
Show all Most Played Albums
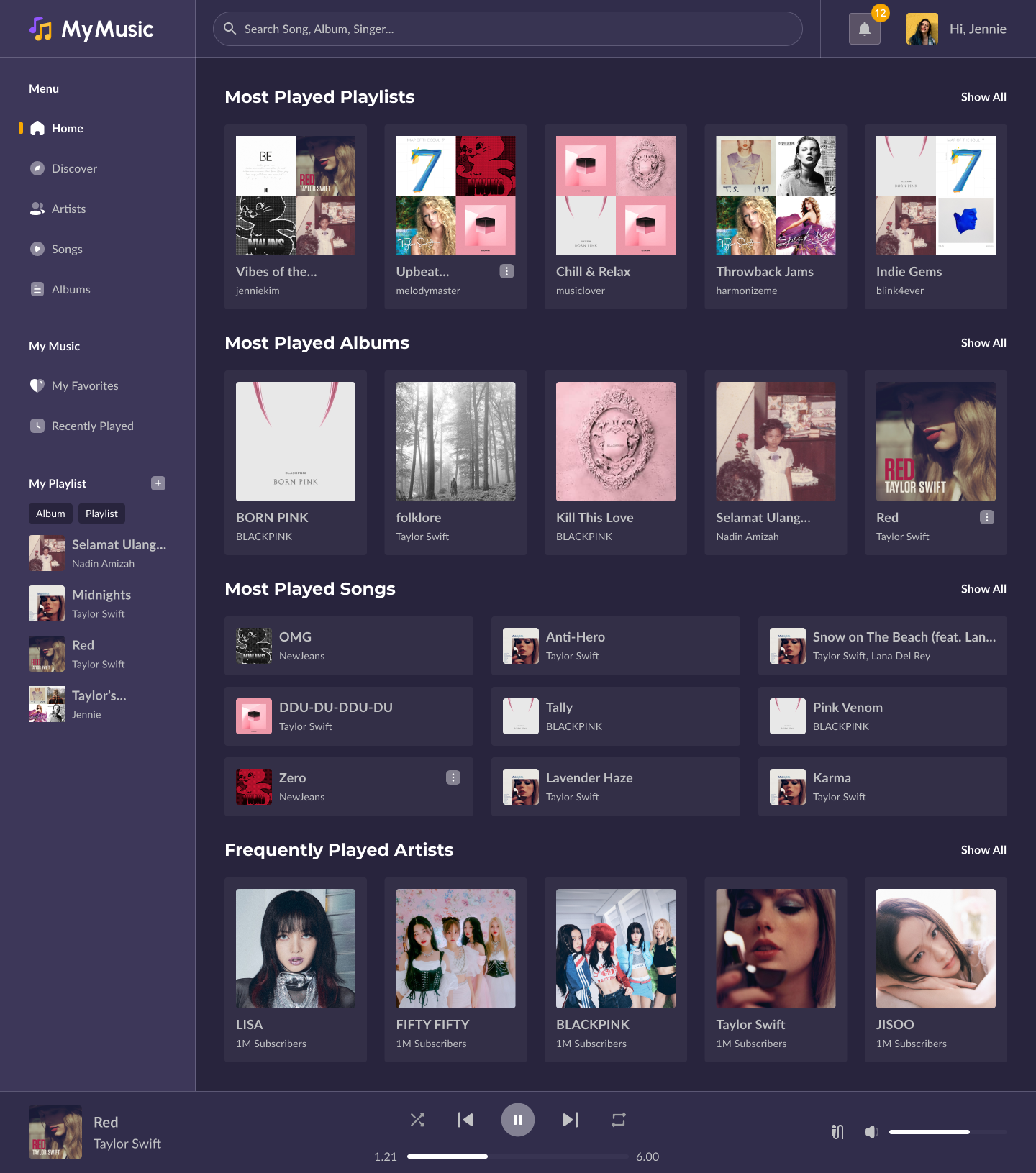tap(983, 343)
